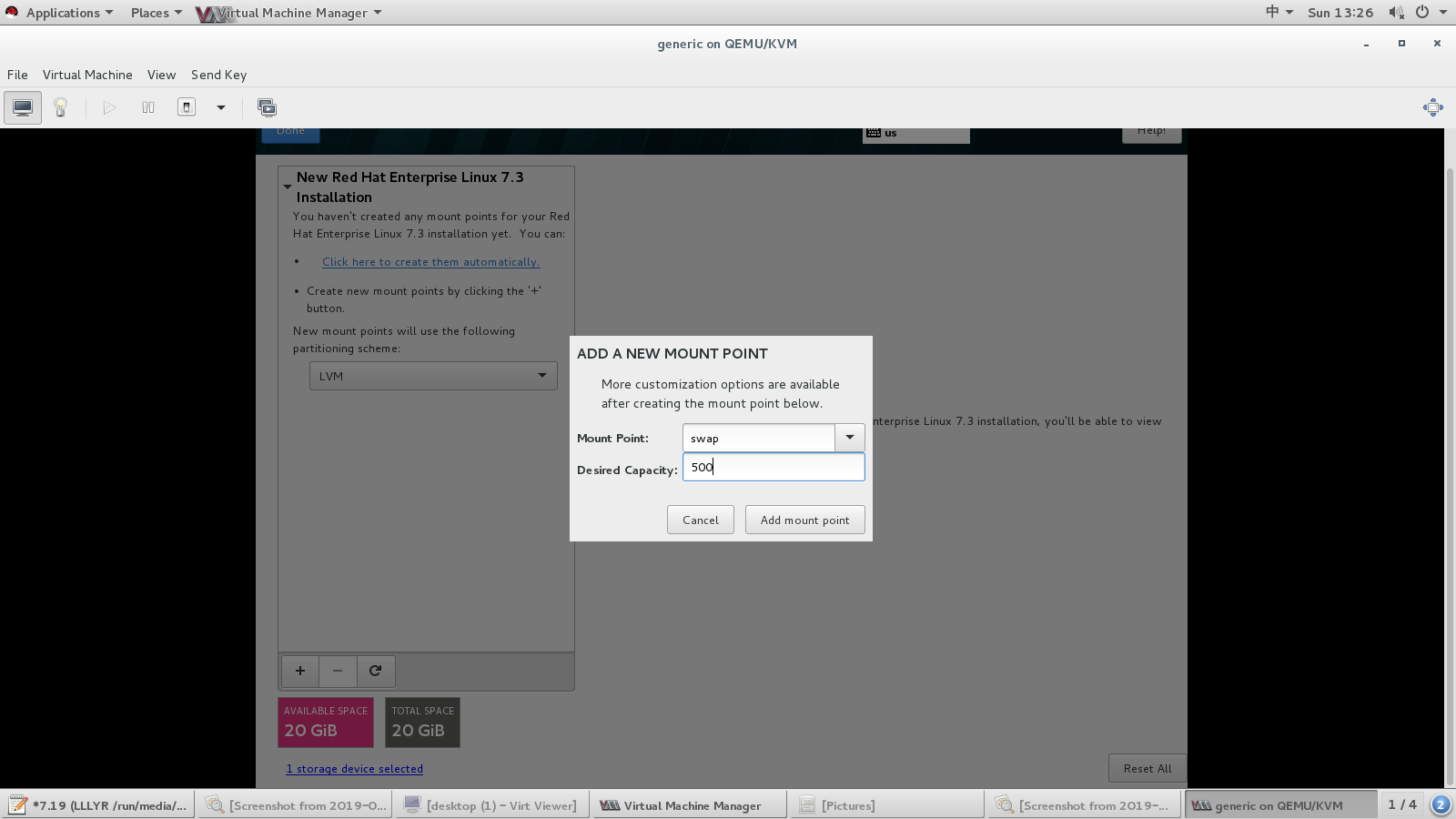This screenshot has height=819, width=1456.
Task: Reload storage configuration button
Action: click(x=376, y=671)
